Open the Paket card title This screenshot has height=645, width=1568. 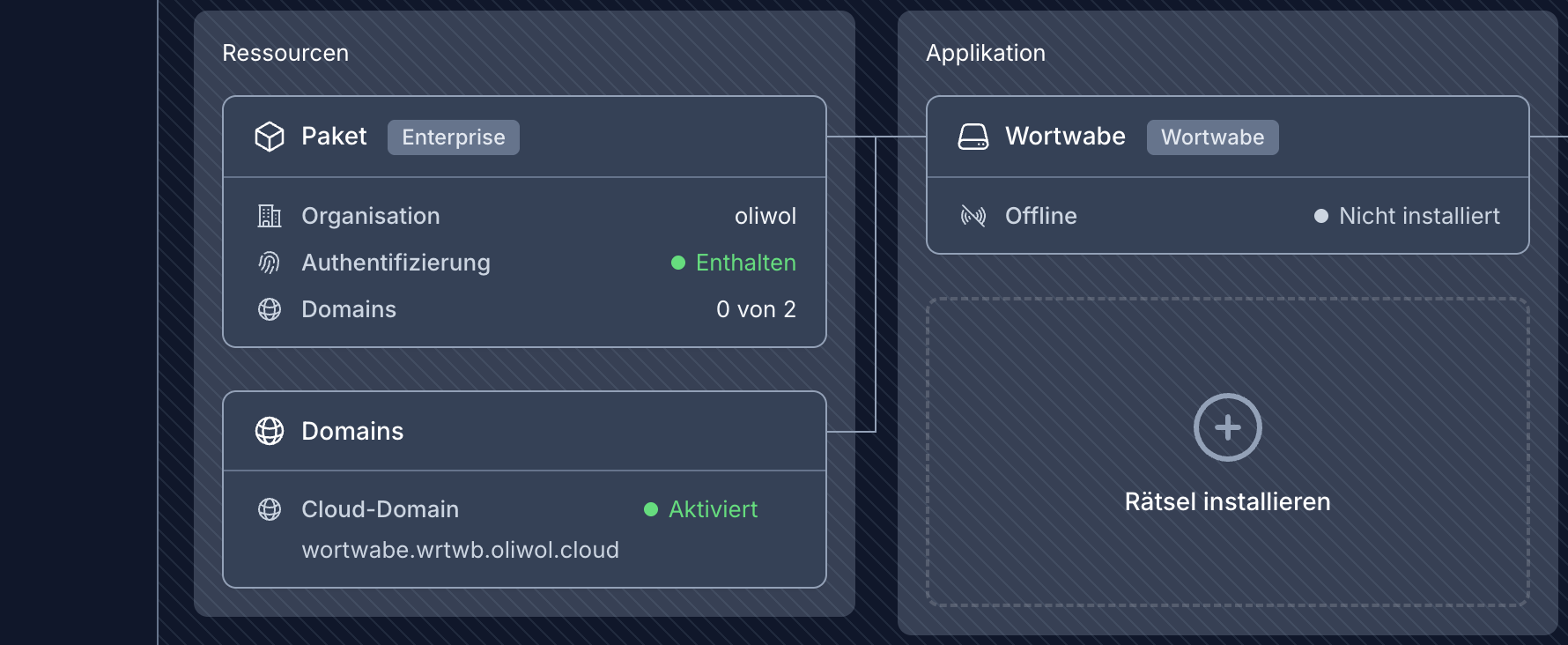click(334, 137)
